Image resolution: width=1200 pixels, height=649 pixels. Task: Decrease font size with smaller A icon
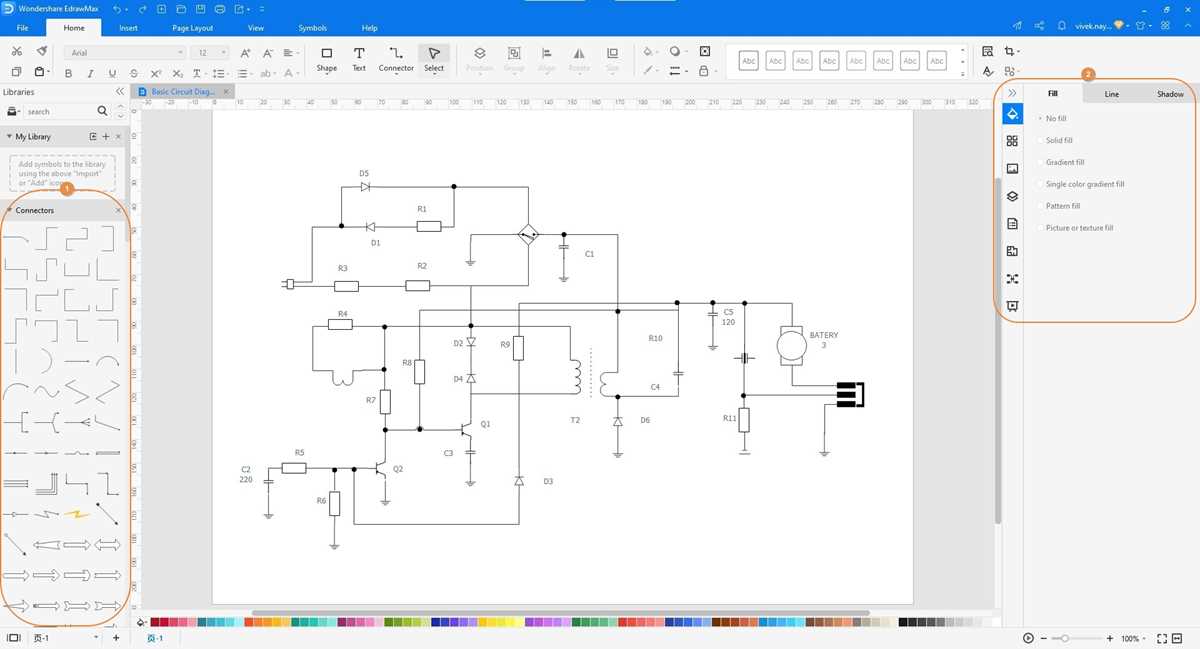click(267, 53)
